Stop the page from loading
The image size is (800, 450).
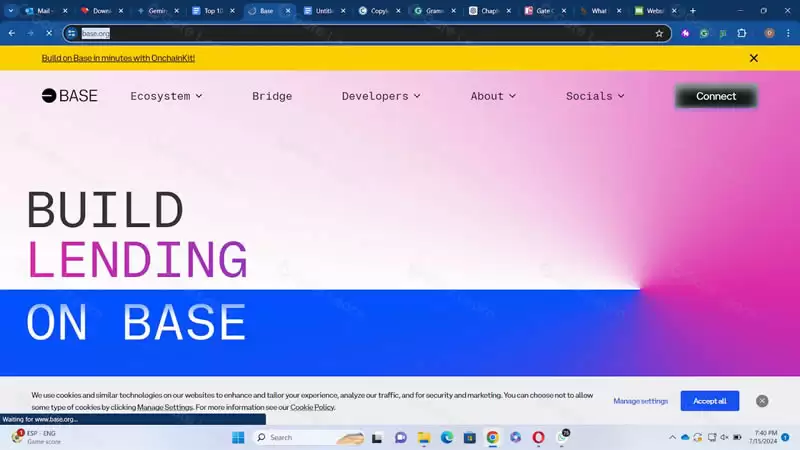pos(49,33)
